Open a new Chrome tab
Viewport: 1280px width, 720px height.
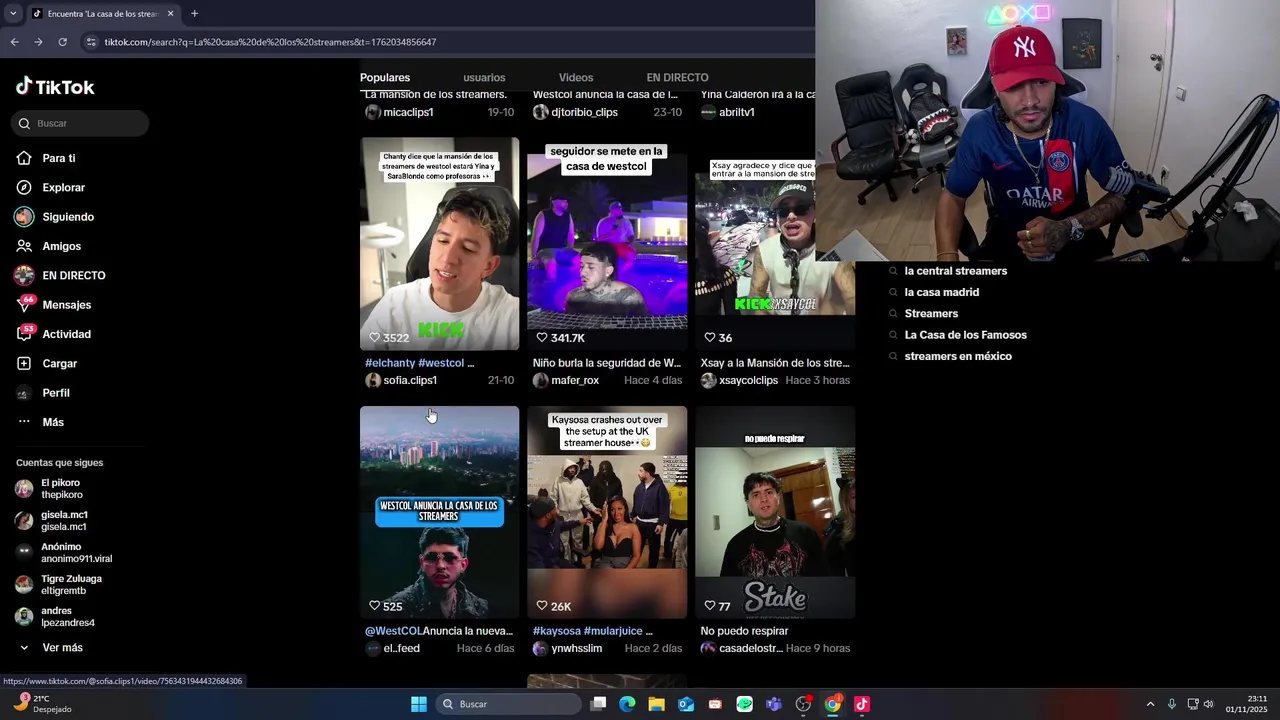tap(194, 14)
